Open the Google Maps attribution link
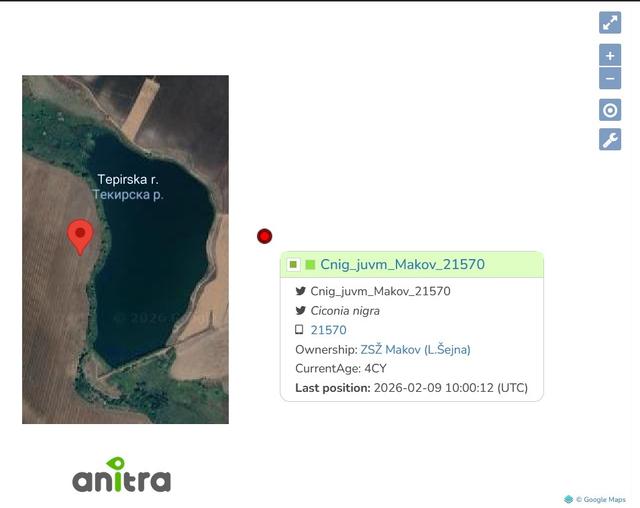Screen dimensions: 640x508 coord(600,499)
